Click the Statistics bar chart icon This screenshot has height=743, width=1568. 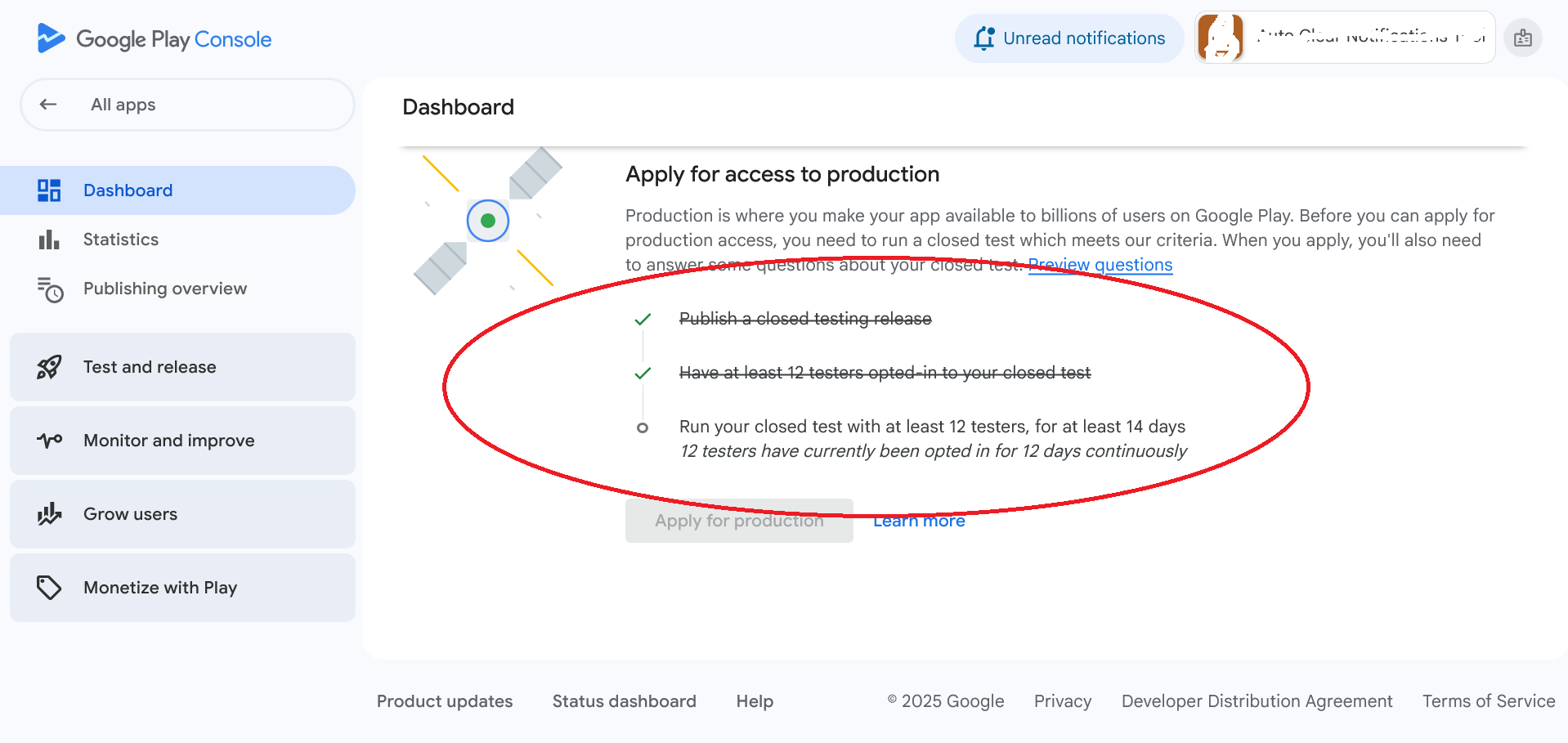click(x=49, y=239)
